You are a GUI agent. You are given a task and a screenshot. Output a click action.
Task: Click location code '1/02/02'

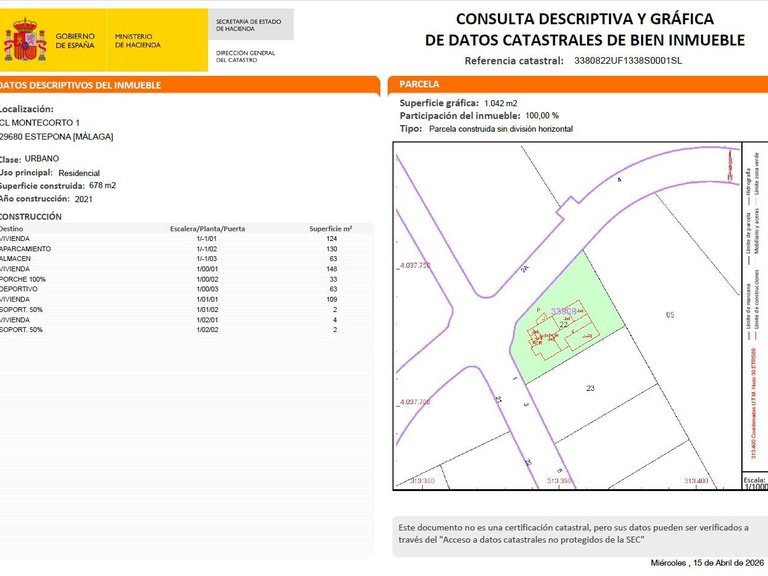(x=207, y=330)
